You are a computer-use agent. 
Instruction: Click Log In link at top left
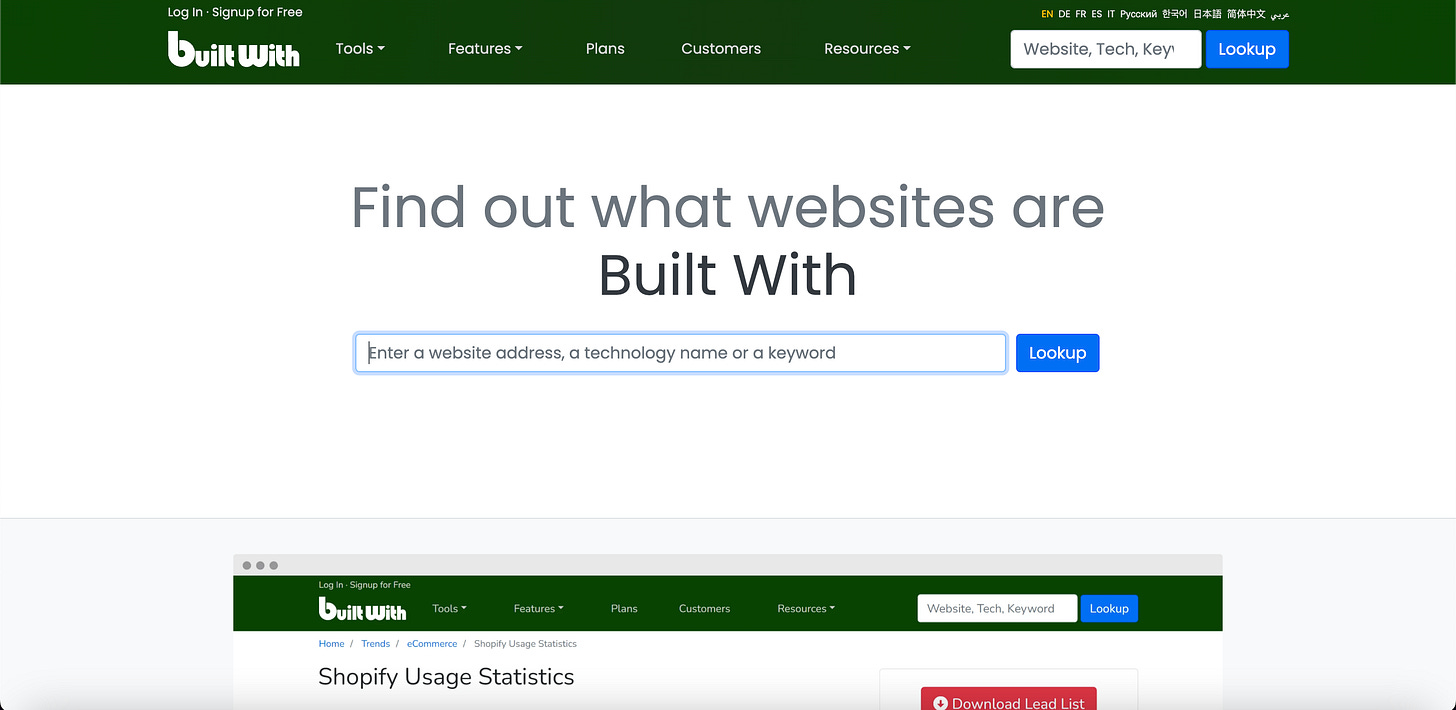[185, 12]
